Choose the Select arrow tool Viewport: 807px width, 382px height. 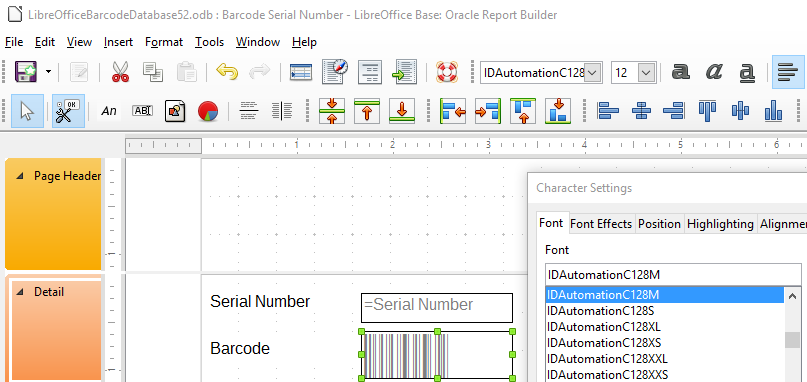pos(27,111)
